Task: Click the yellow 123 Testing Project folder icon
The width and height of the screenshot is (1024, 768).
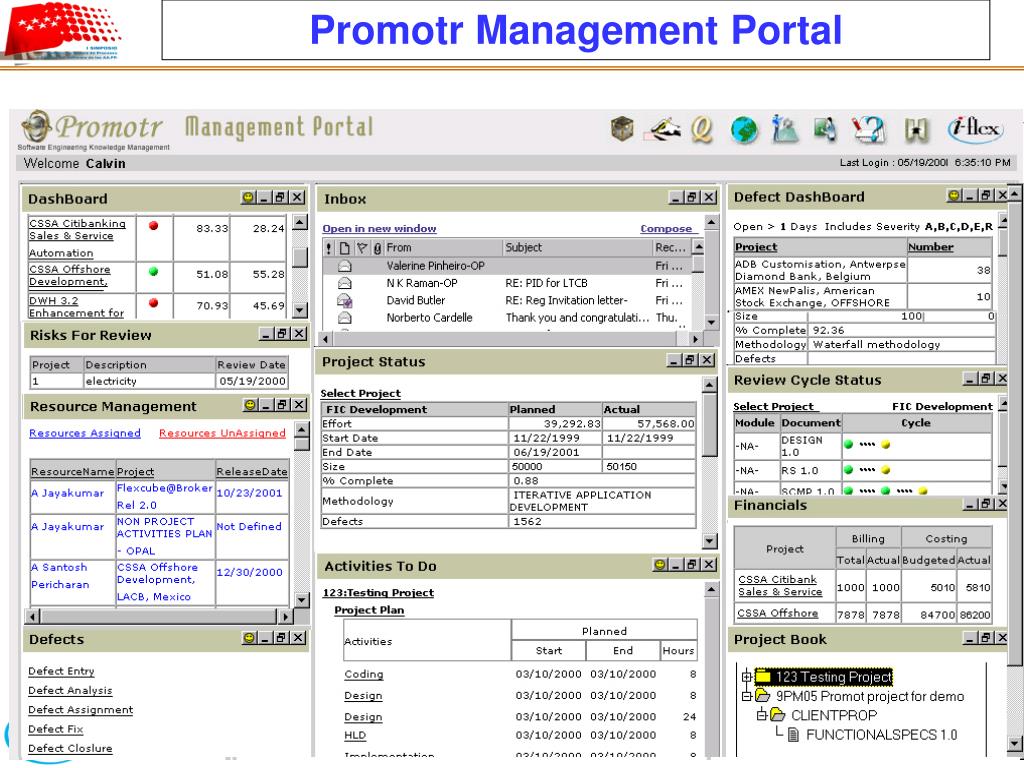Action: point(762,676)
